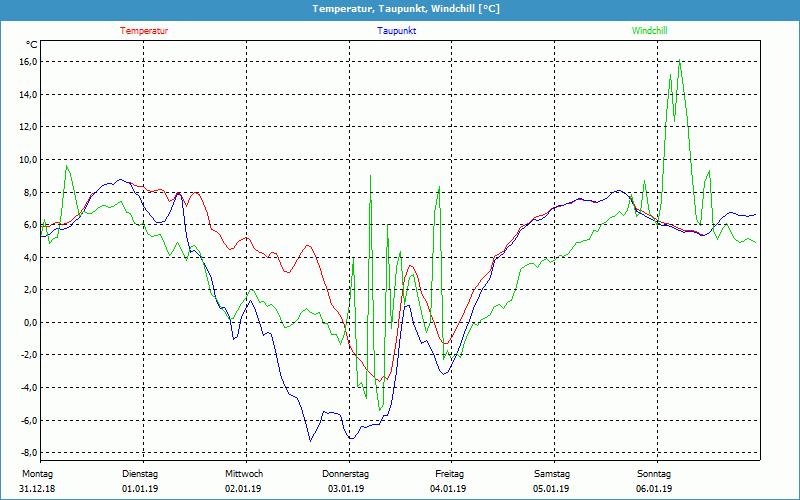Click the date 03.01.19
The height and width of the screenshot is (500, 800).
(346, 489)
